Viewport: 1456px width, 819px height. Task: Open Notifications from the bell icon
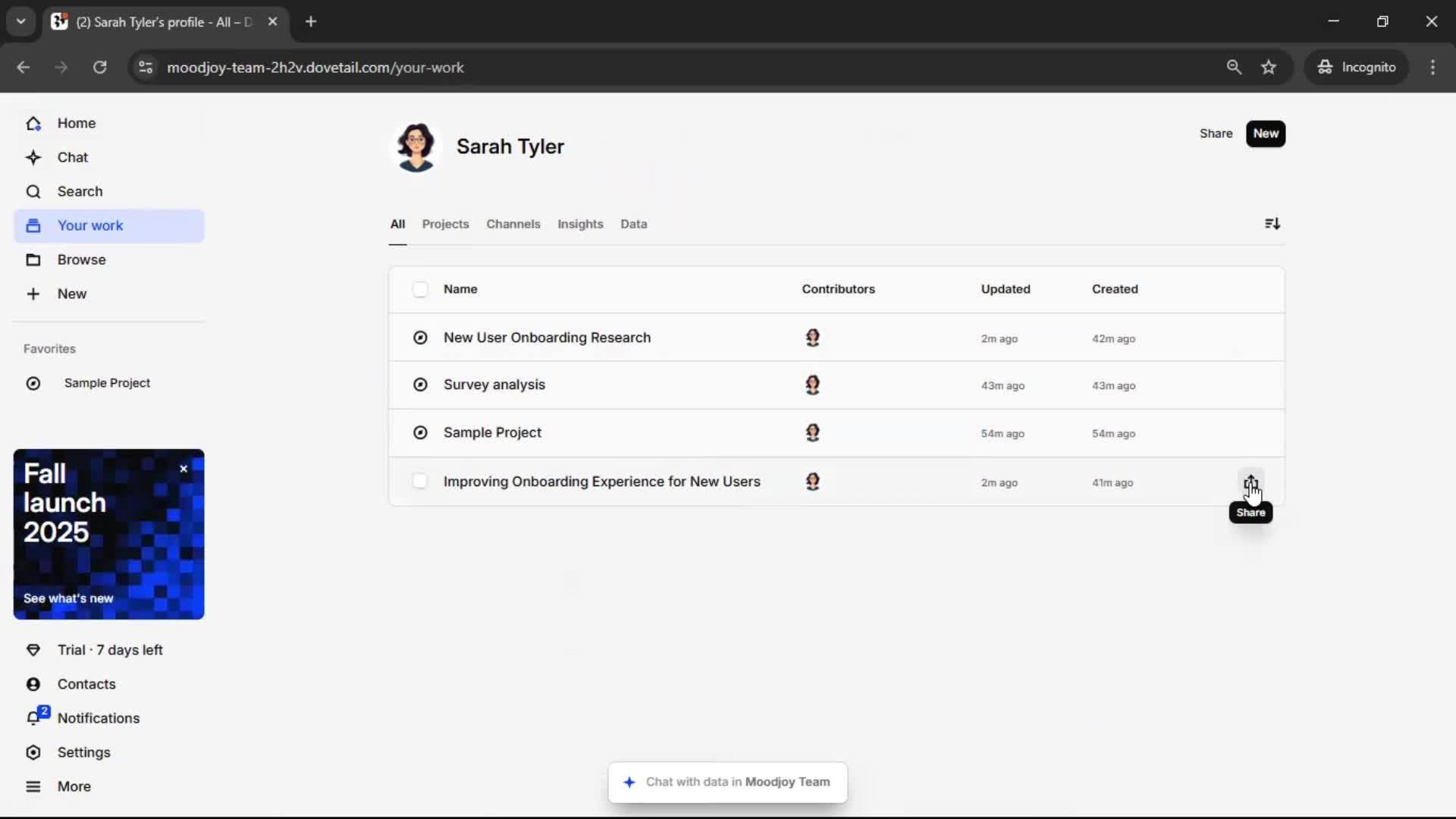(x=33, y=718)
